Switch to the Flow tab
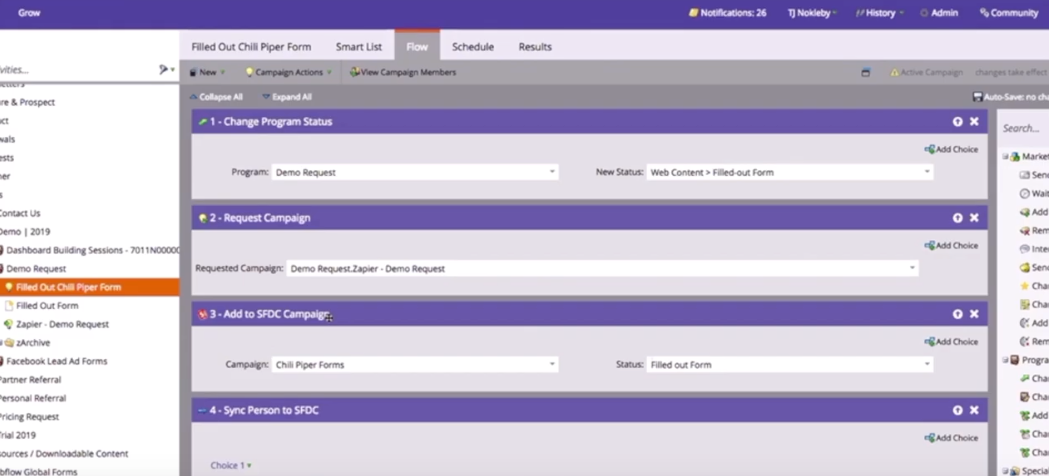Image resolution: width=1049 pixels, height=476 pixels. tap(417, 47)
